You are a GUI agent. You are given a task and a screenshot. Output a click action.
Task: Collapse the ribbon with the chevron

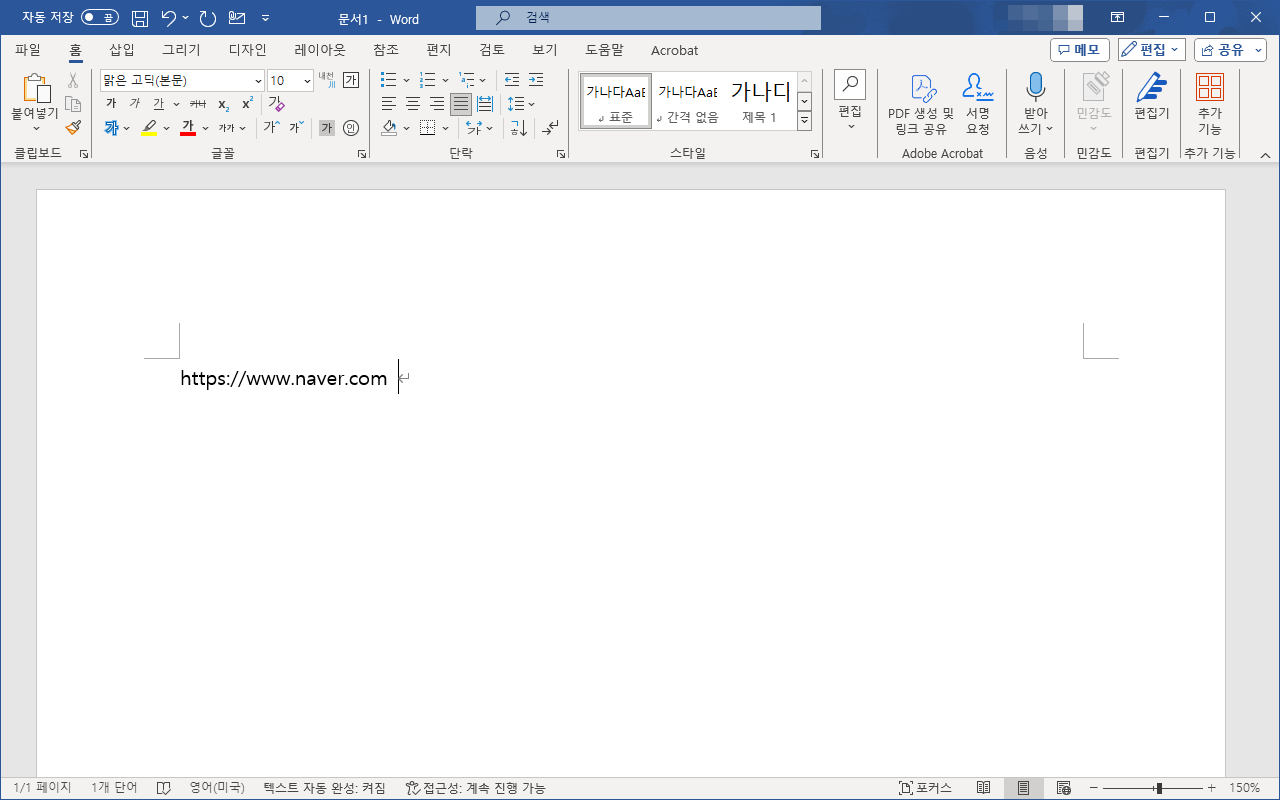point(1265,155)
